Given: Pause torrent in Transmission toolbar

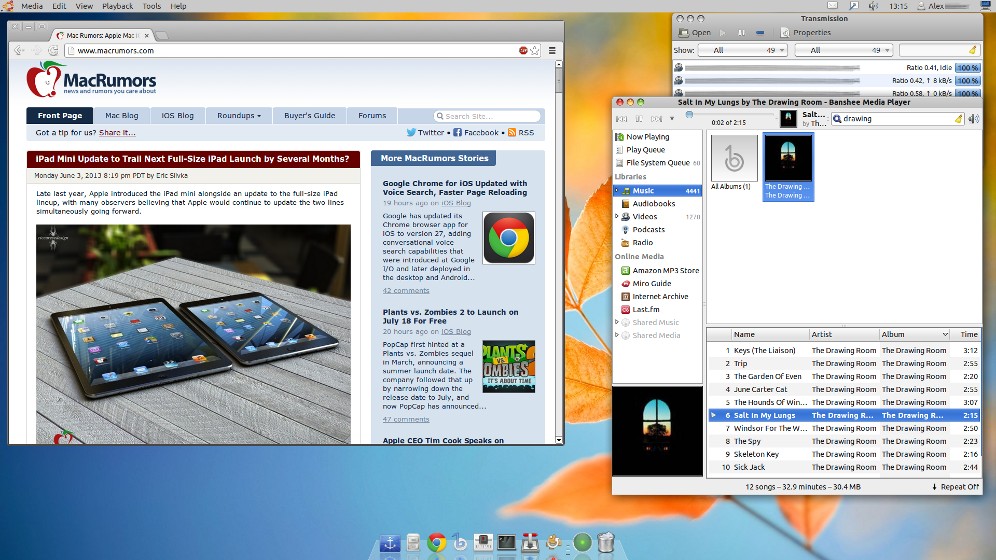Looking at the screenshot, I should tap(741, 32).
